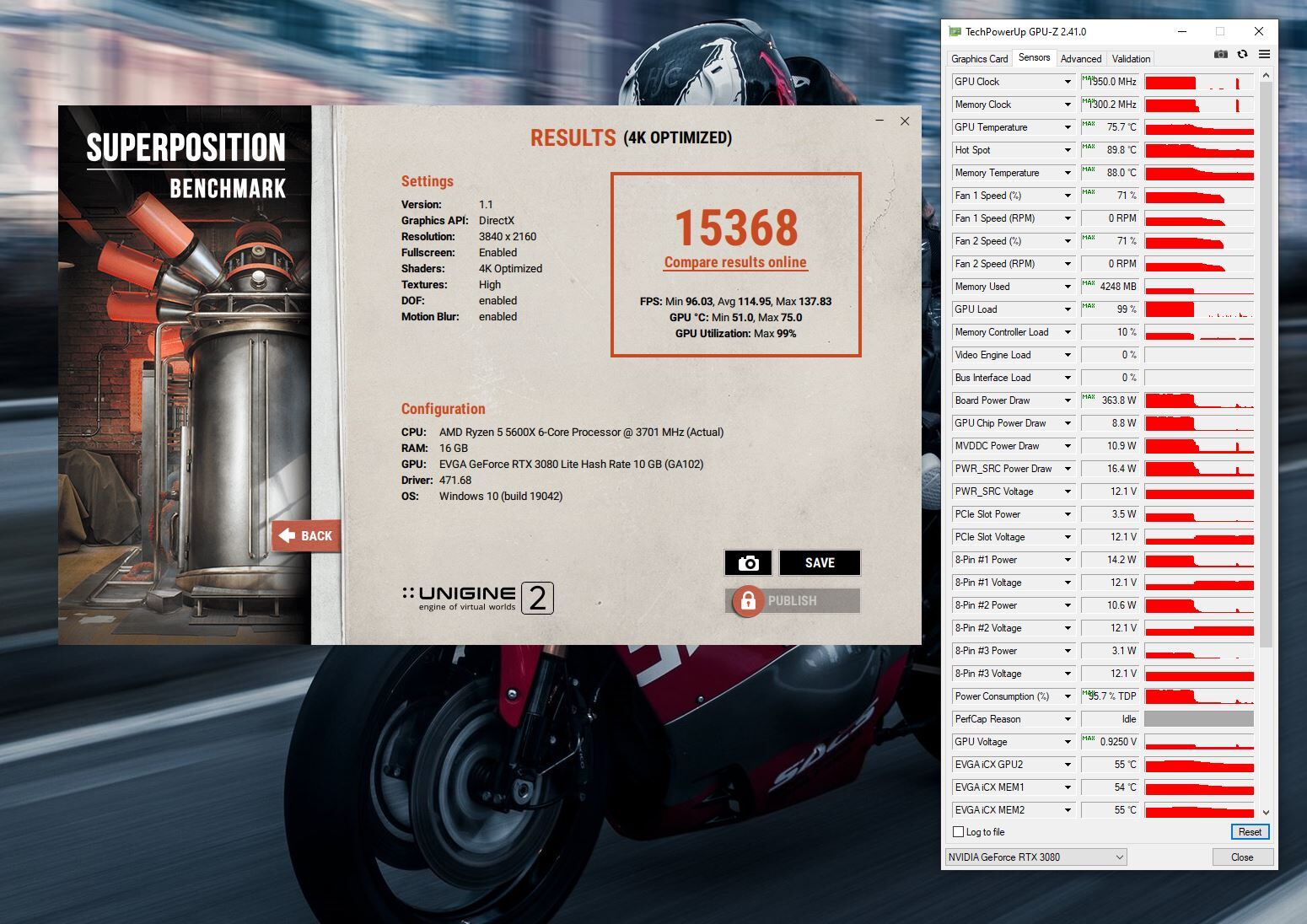Minimize the GPU-Z window
Image resolution: width=1307 pixels, height=924 pixels.
(x=1181, y=31)
